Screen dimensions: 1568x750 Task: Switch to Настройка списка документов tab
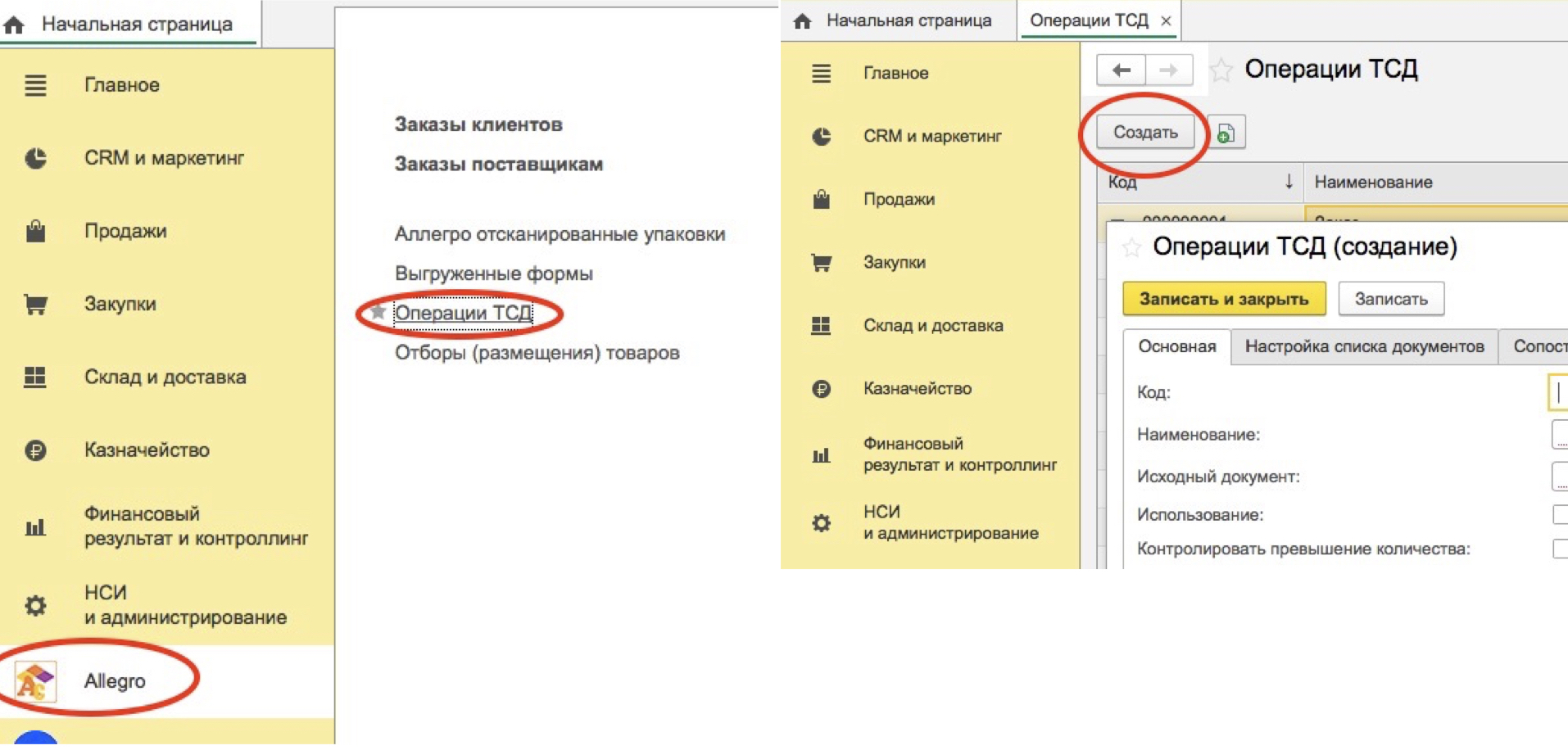[1364, 346]
